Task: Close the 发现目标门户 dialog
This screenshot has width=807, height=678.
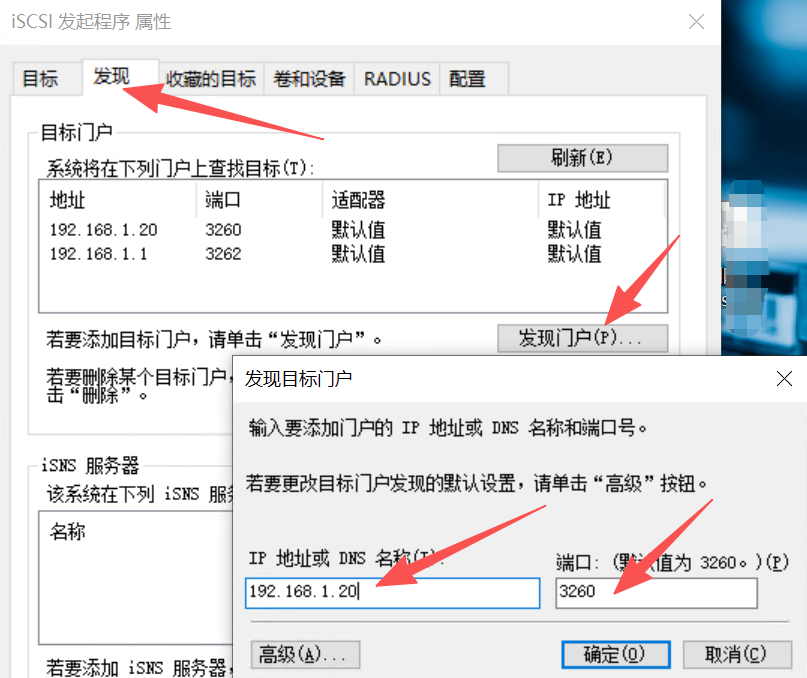Action: (784, 378)
